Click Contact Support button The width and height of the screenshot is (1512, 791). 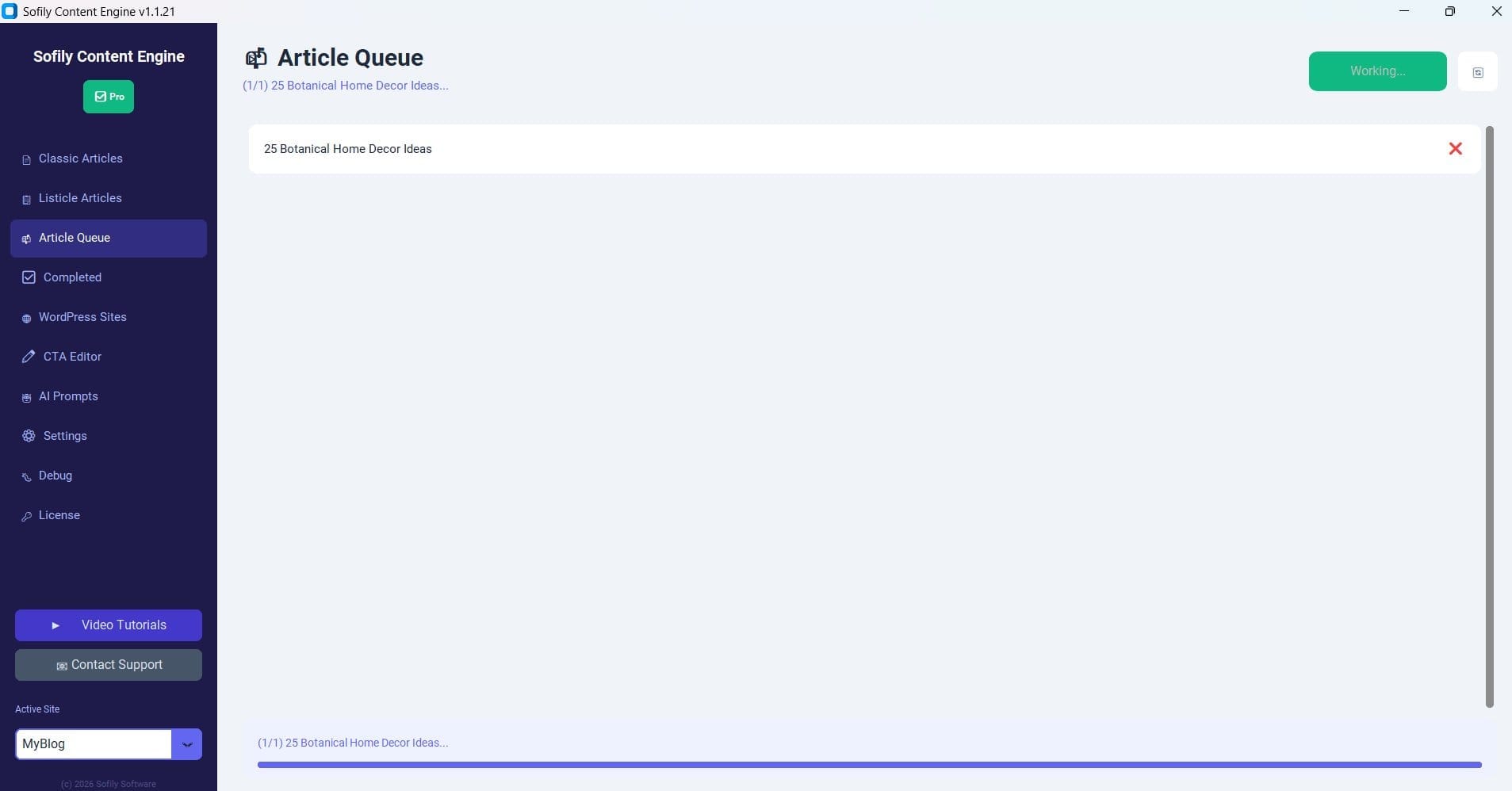pyautogui.click(x=109, y=665)
